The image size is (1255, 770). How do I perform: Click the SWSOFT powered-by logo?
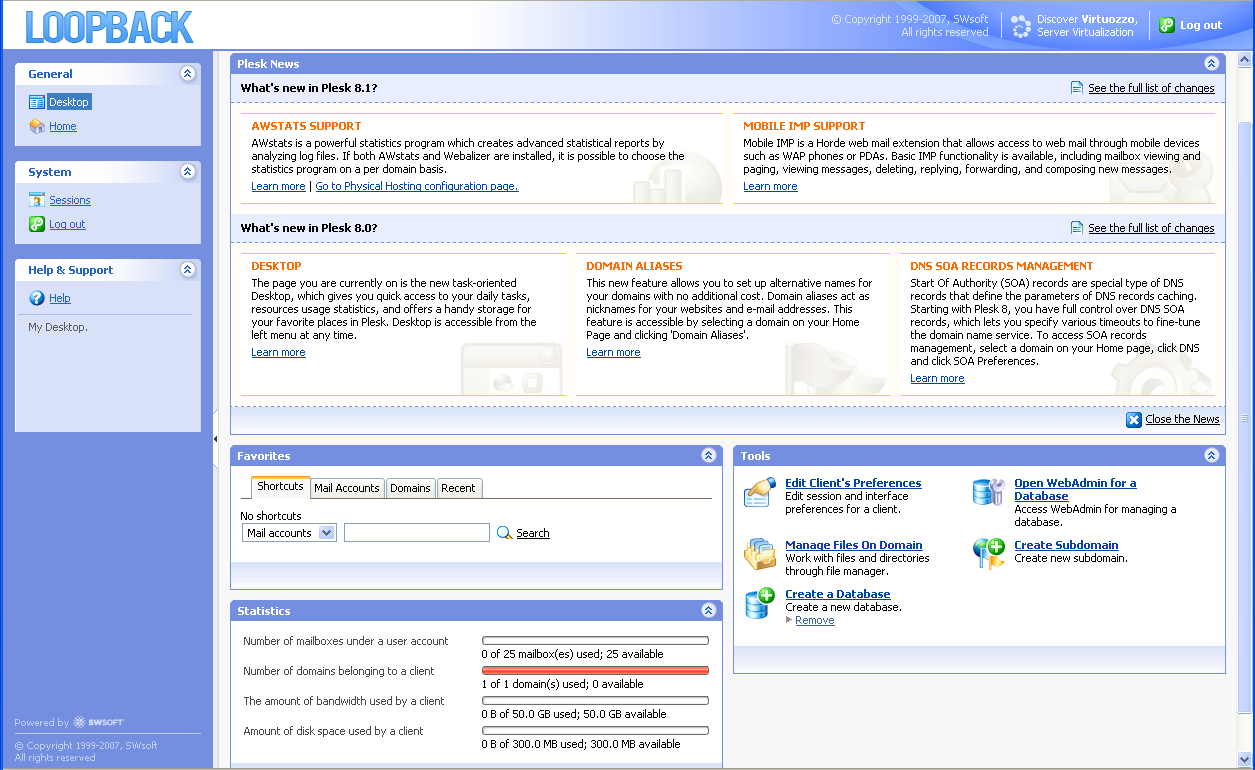click(x=98, y=722)
